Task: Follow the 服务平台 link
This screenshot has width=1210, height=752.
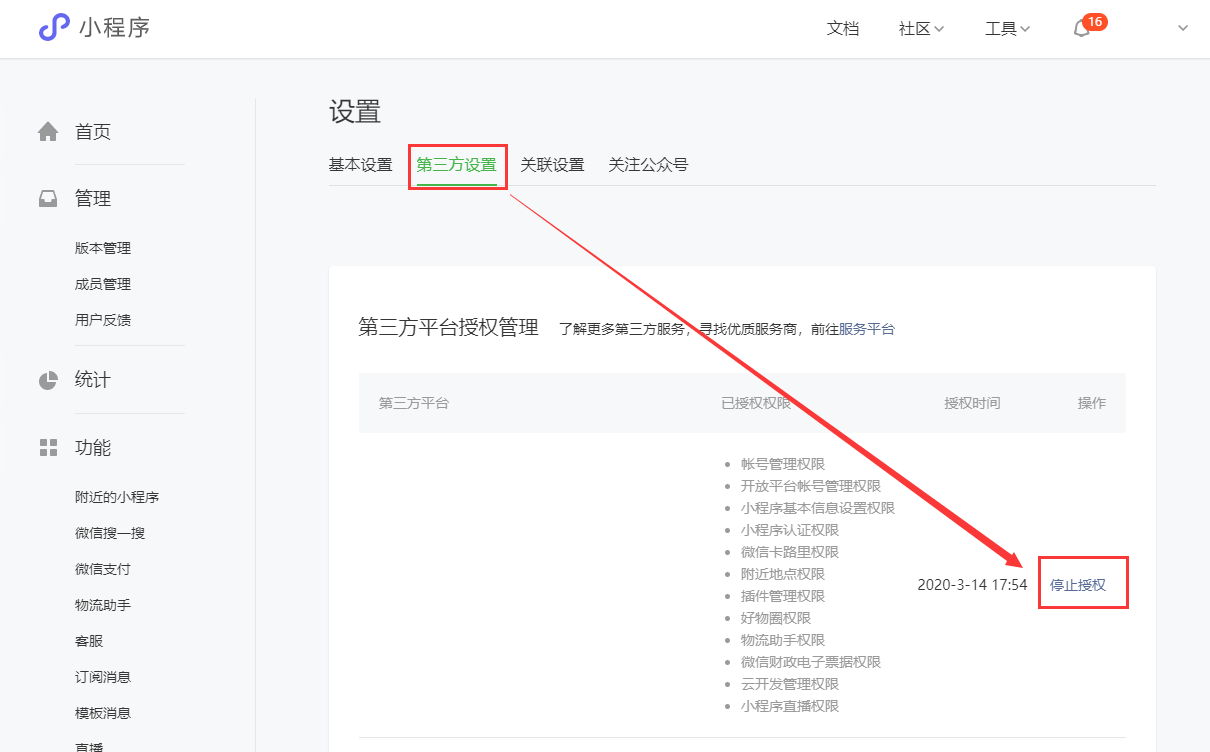Action: 867,329
